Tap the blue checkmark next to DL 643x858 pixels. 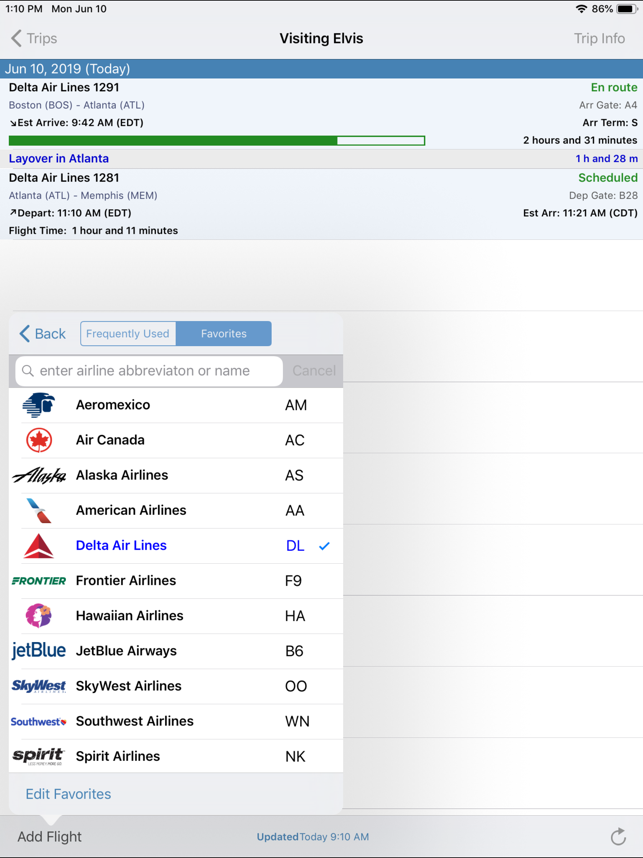tap(325, 546)
